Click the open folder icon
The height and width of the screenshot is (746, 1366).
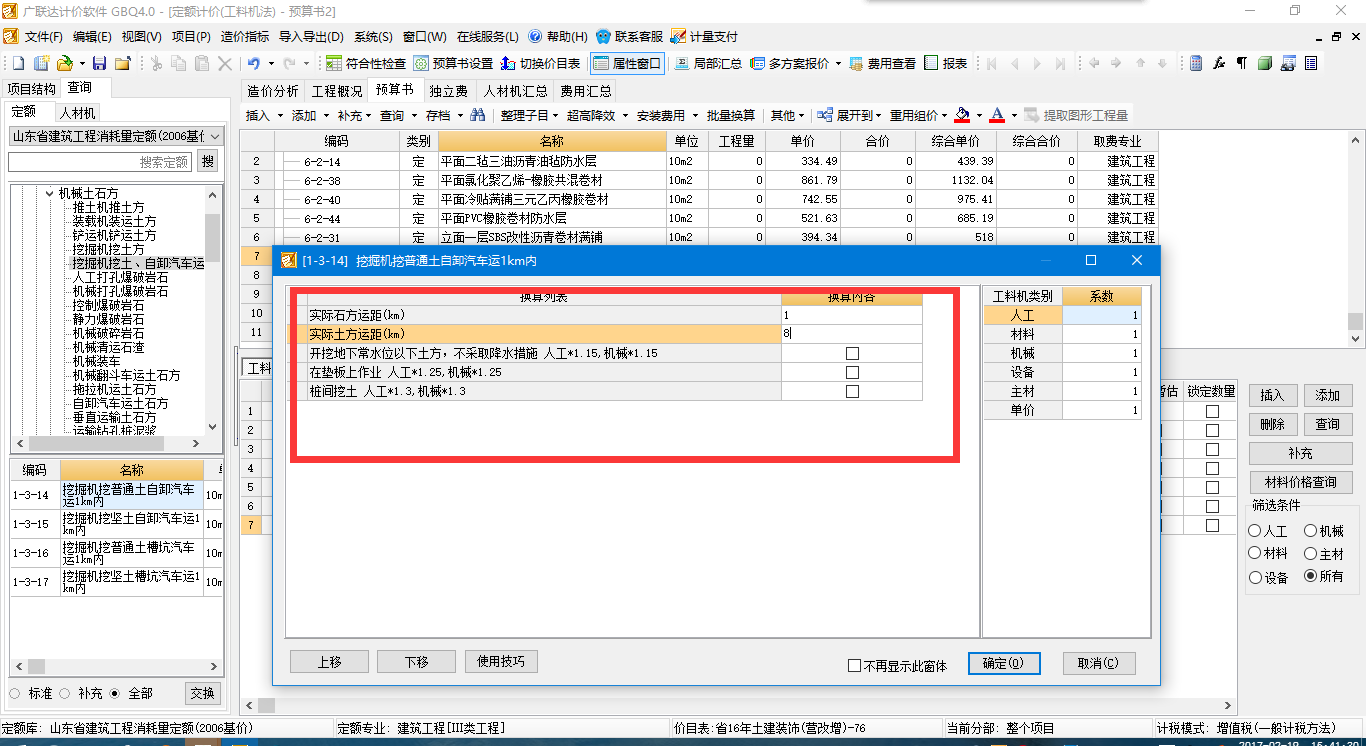[x=64, y=63]
